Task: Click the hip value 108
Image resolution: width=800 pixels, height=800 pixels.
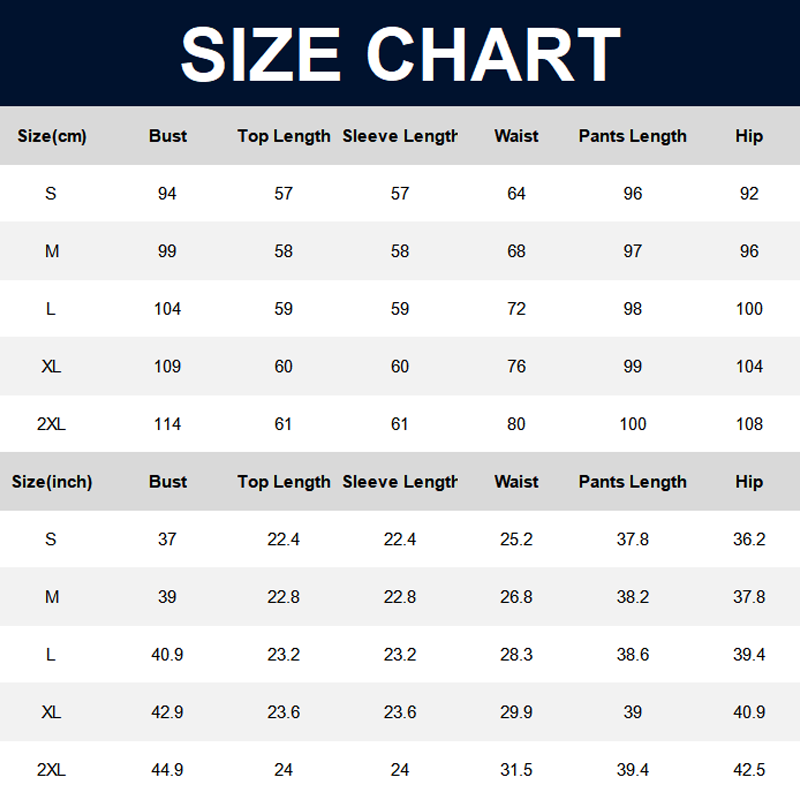Action: [749, 424]
